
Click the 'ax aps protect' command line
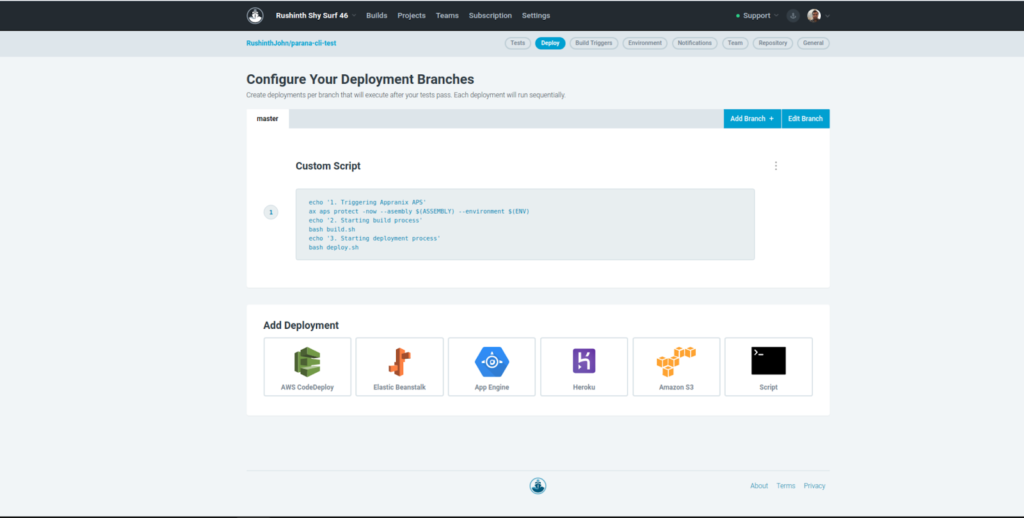click(419, 212)
